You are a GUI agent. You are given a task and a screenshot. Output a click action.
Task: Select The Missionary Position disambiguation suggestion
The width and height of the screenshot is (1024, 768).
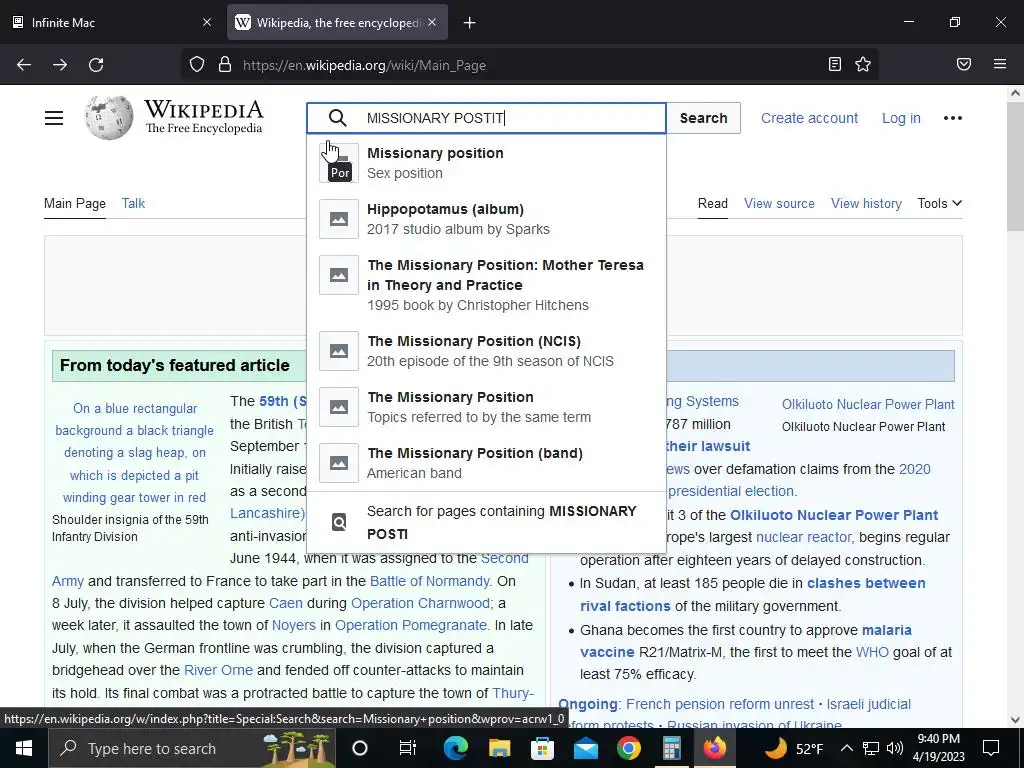pyautogui.click(x=487, y=407)
